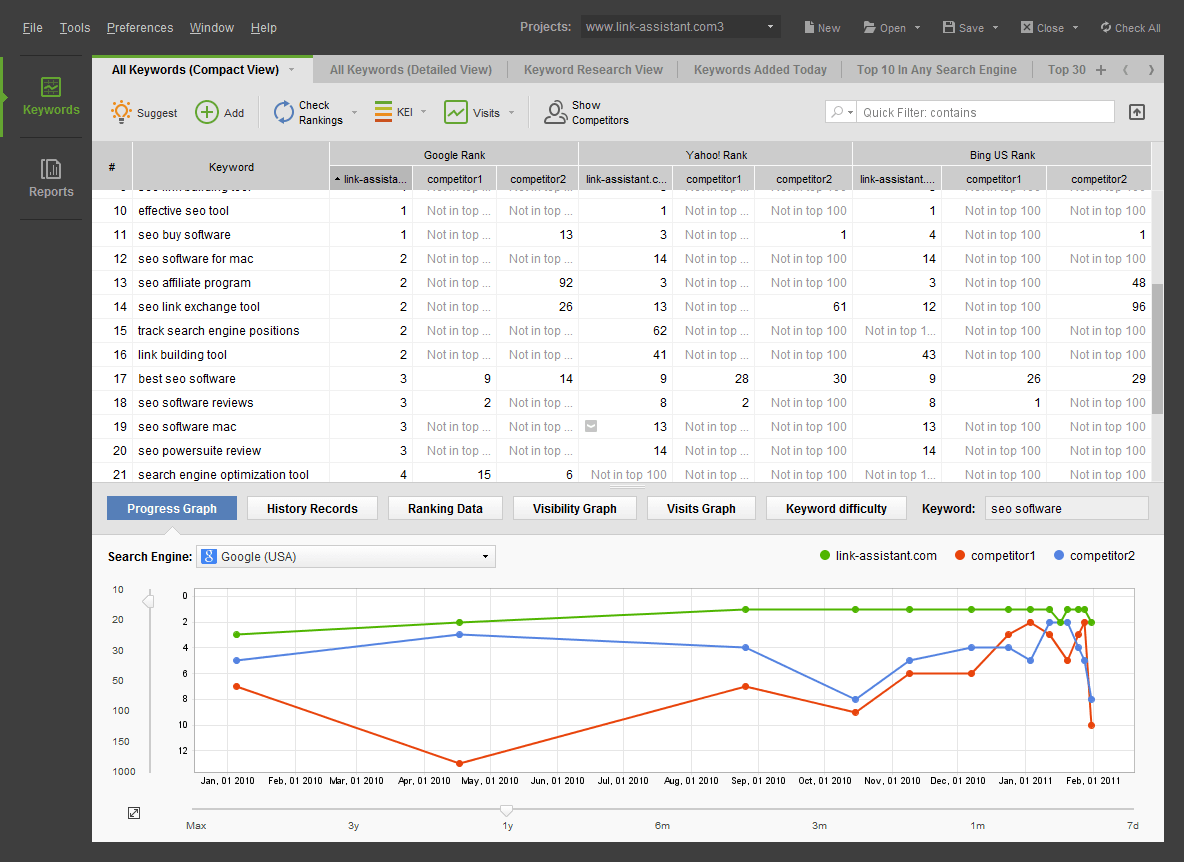Click the KEI bars icon

tap(383, 112)
